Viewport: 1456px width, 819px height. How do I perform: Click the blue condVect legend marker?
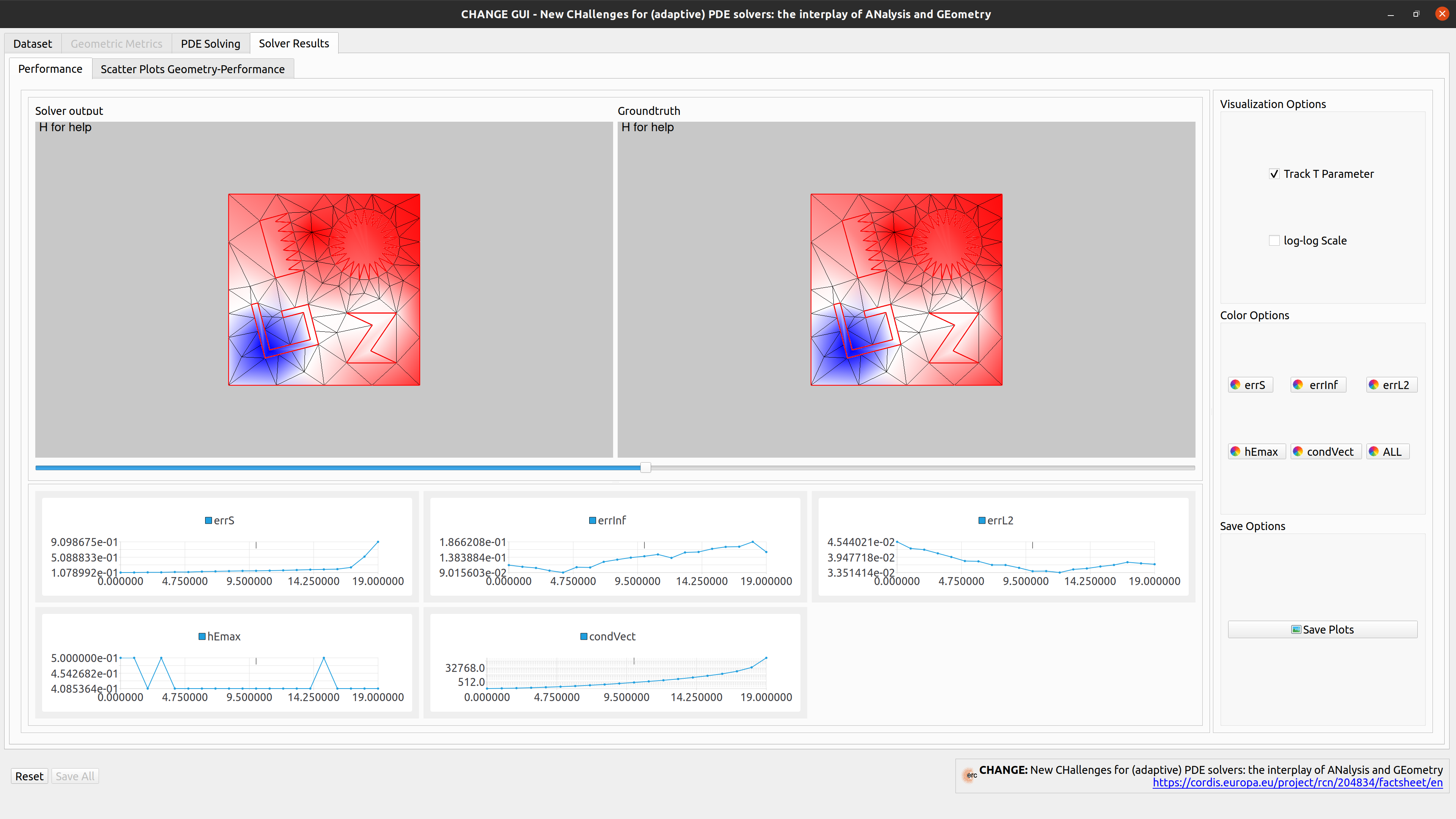[584, 637]
